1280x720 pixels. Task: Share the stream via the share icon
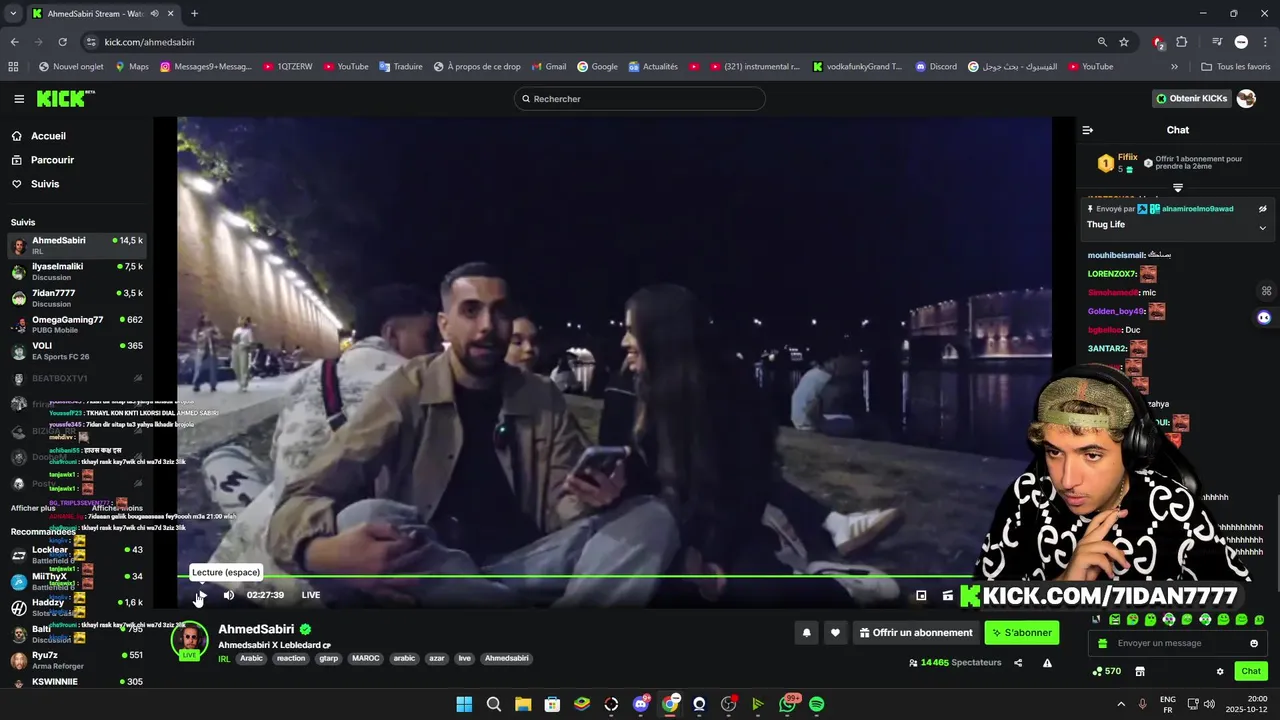coord(1018,663)
